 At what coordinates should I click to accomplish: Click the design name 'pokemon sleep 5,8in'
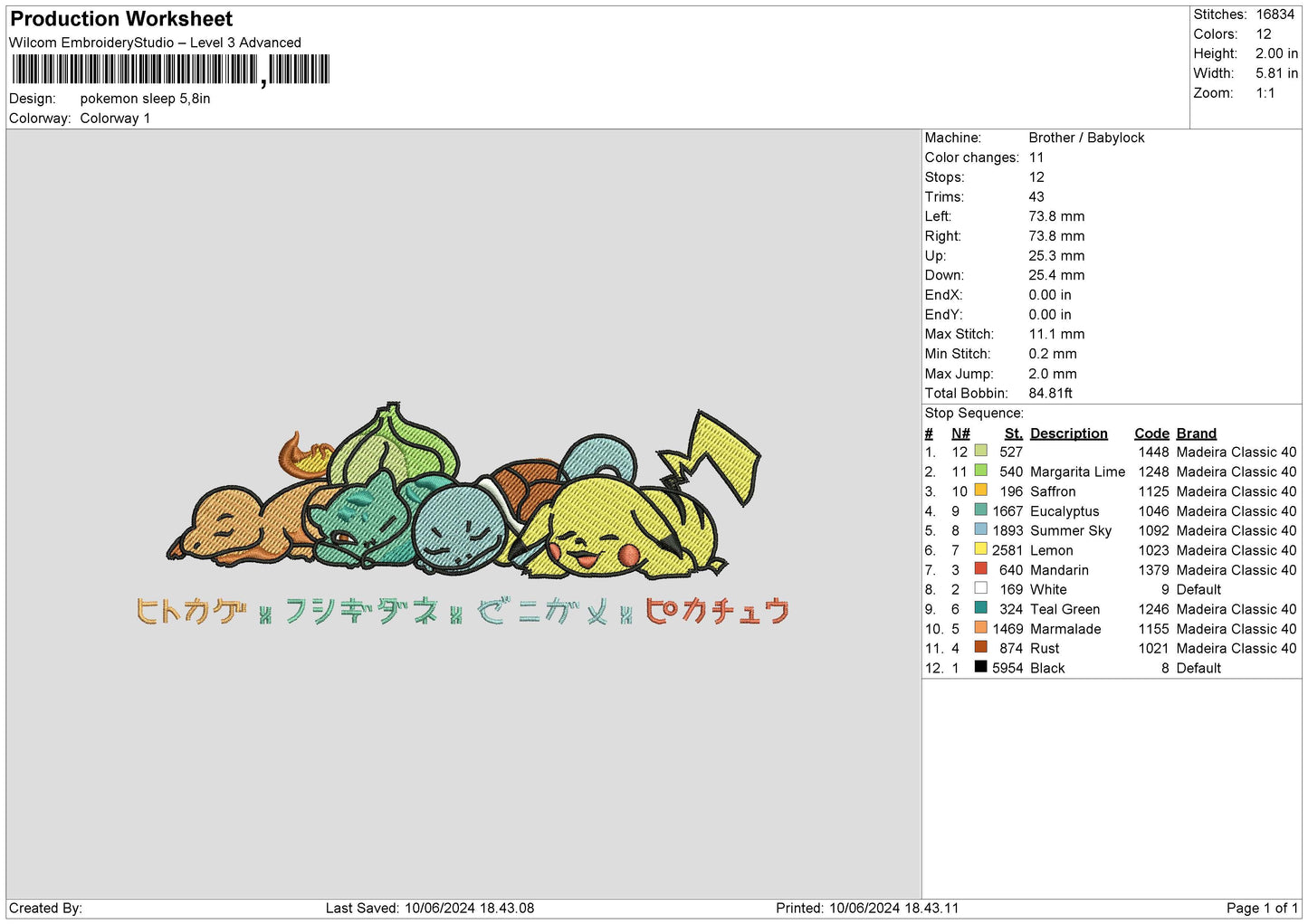(x=145, y=99)
